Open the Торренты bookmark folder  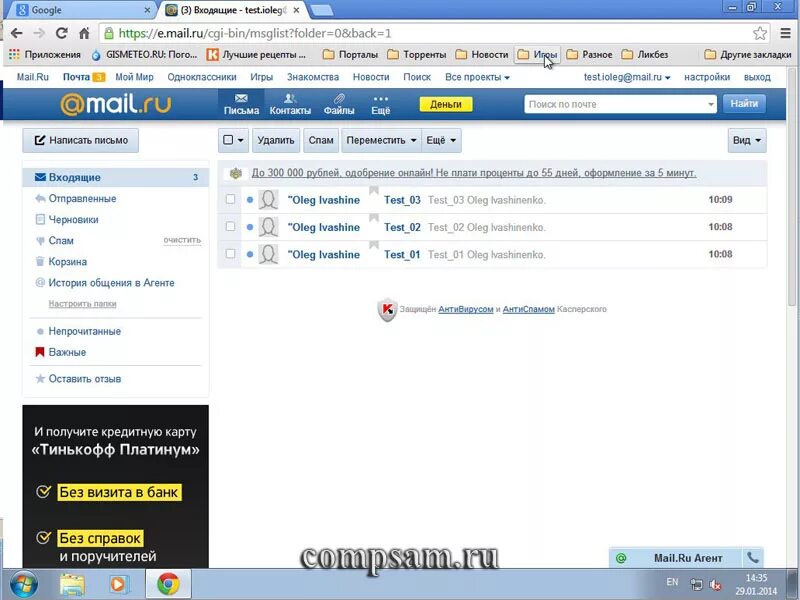pyautogui.click(x=417, y=55)
